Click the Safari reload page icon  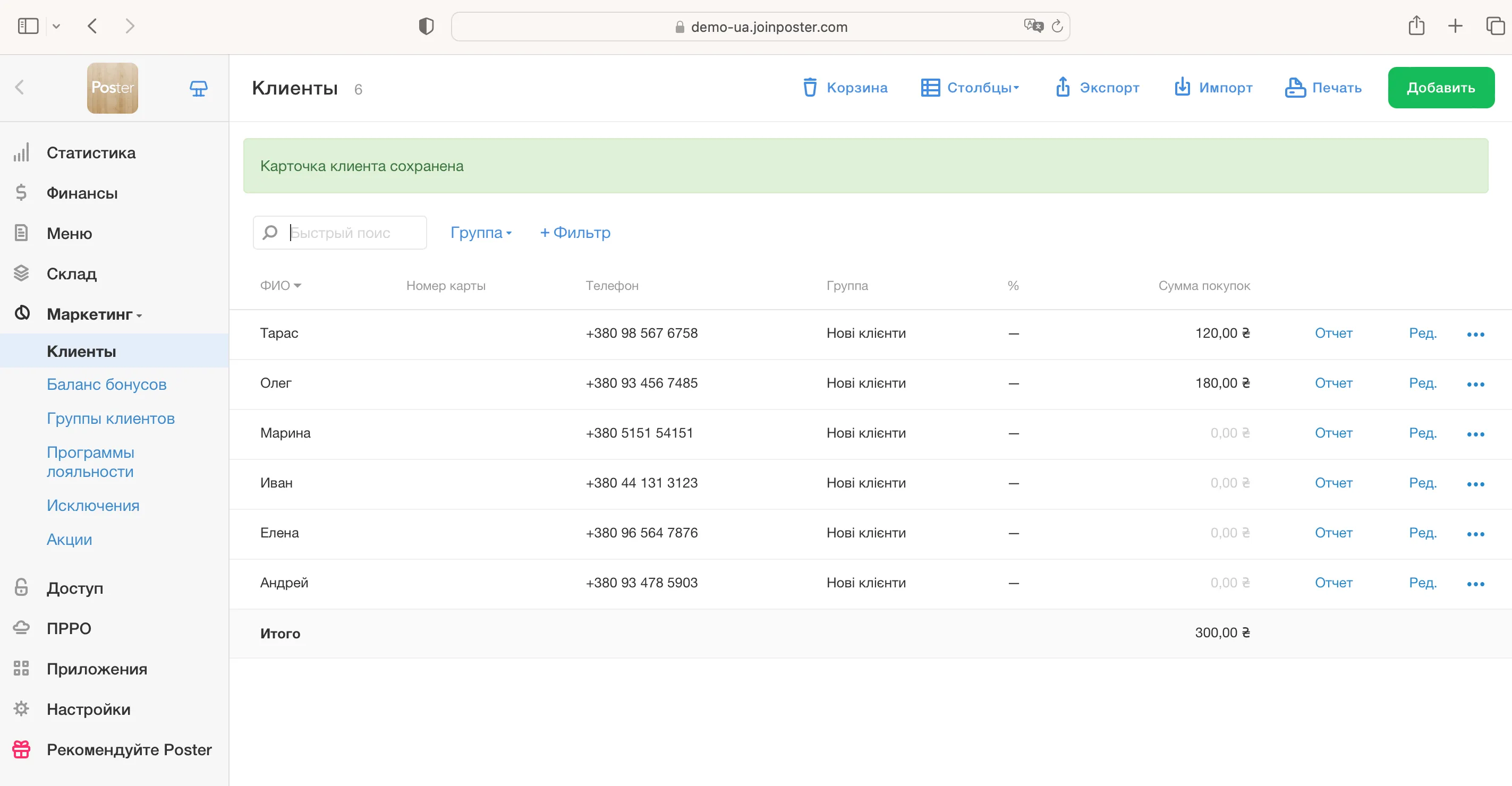(x=1057, y=27)
